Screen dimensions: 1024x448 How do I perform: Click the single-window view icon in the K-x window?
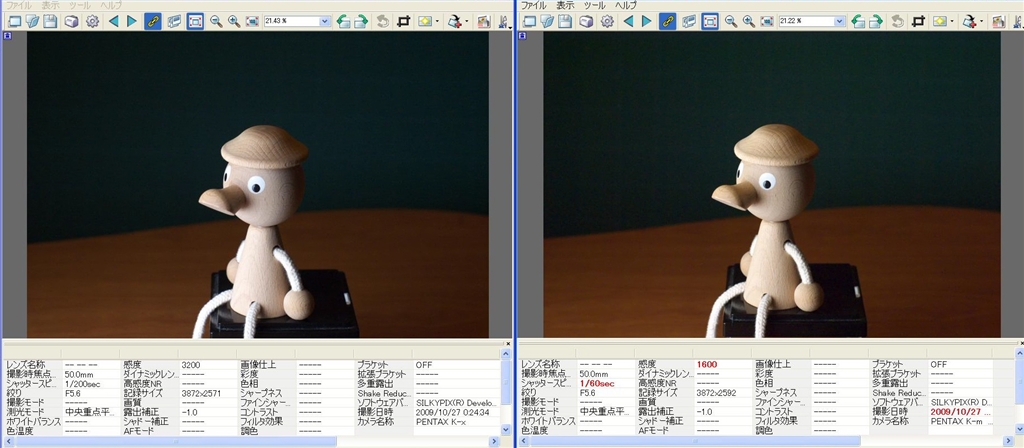pyautogui.click(x=14, y=22)
